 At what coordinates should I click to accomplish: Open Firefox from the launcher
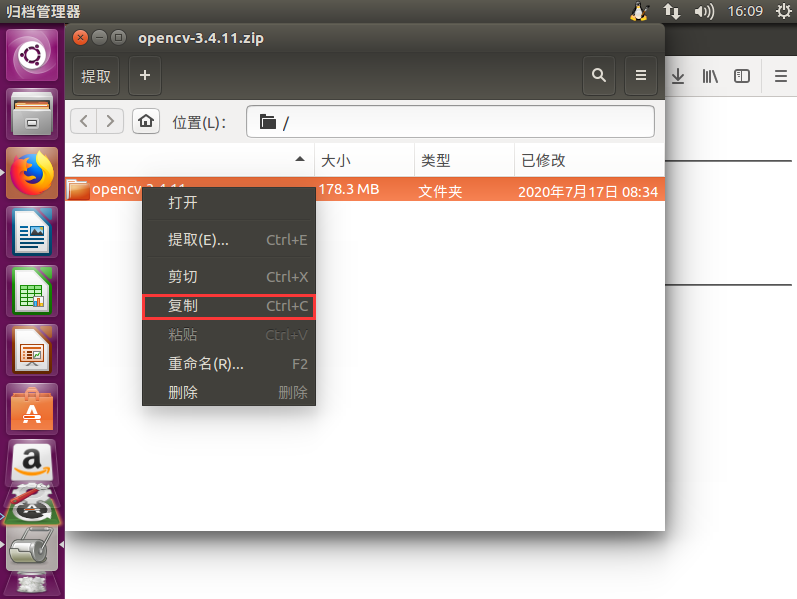(32, 173)
